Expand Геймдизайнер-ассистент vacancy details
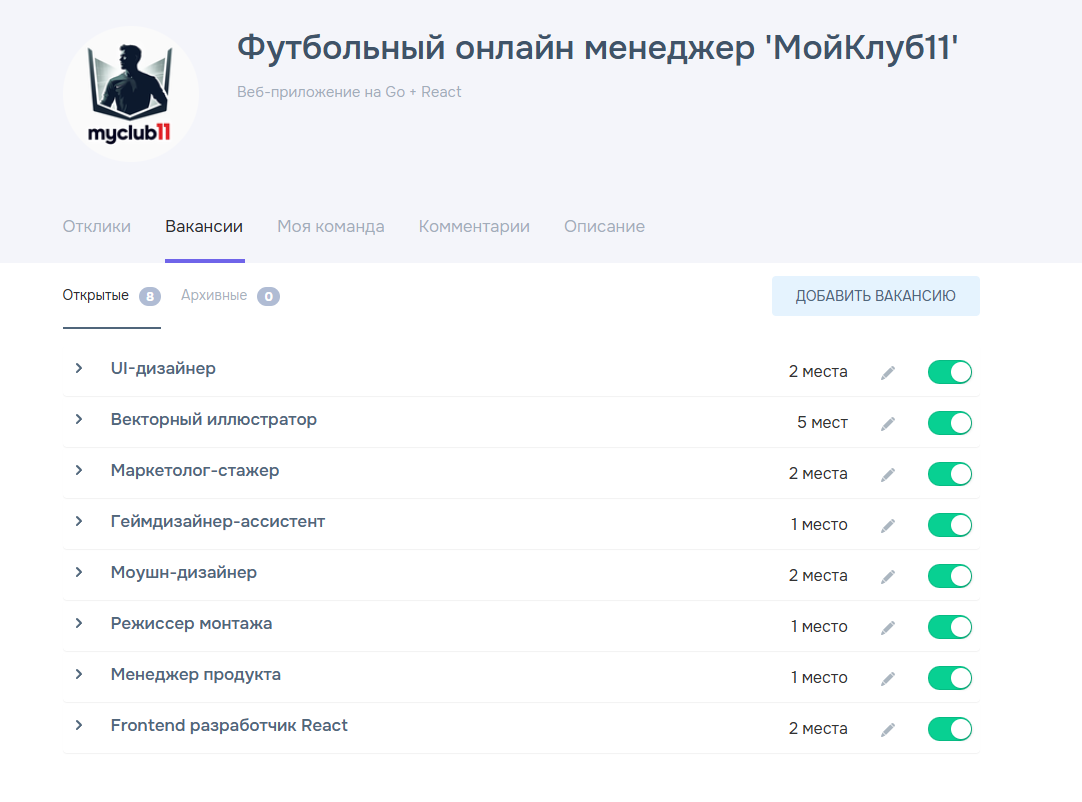Viewport: 1082px width, 802px height. (x=79, y=521)
